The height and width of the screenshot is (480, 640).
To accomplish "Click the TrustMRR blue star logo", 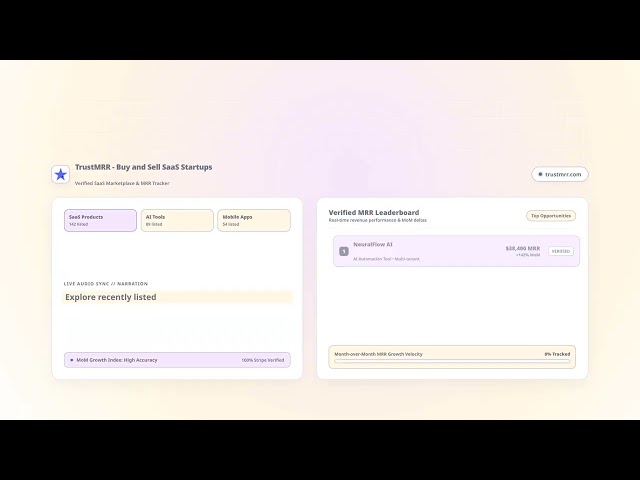I will [x=60, y=174].
